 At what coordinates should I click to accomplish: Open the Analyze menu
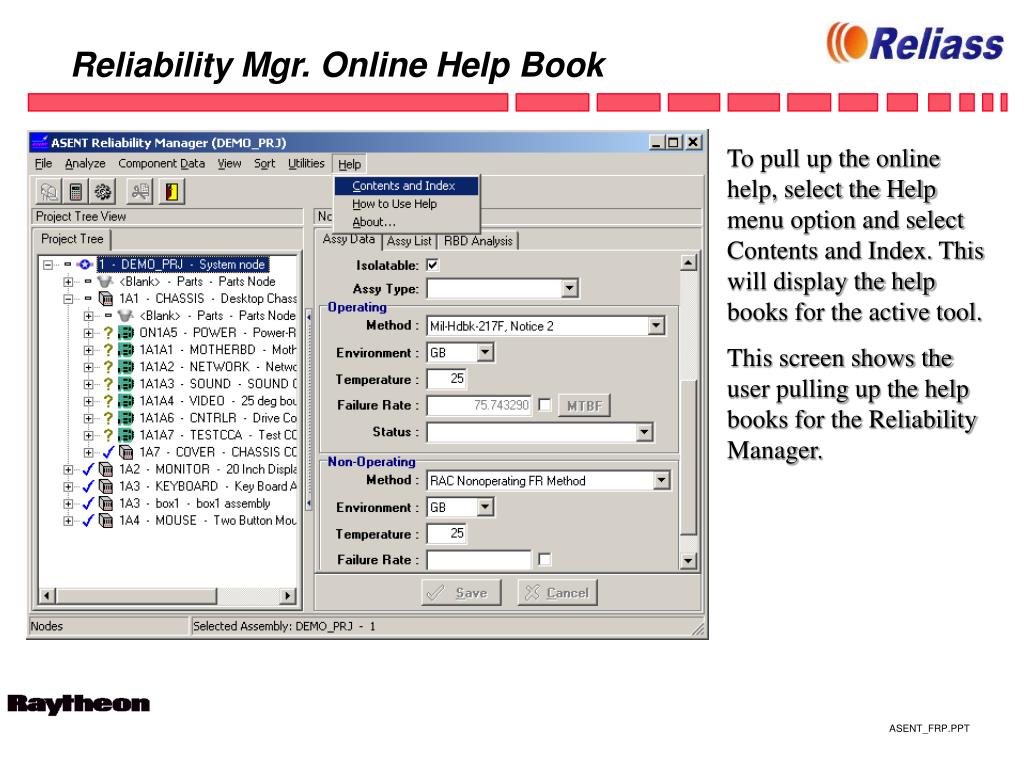85,163
